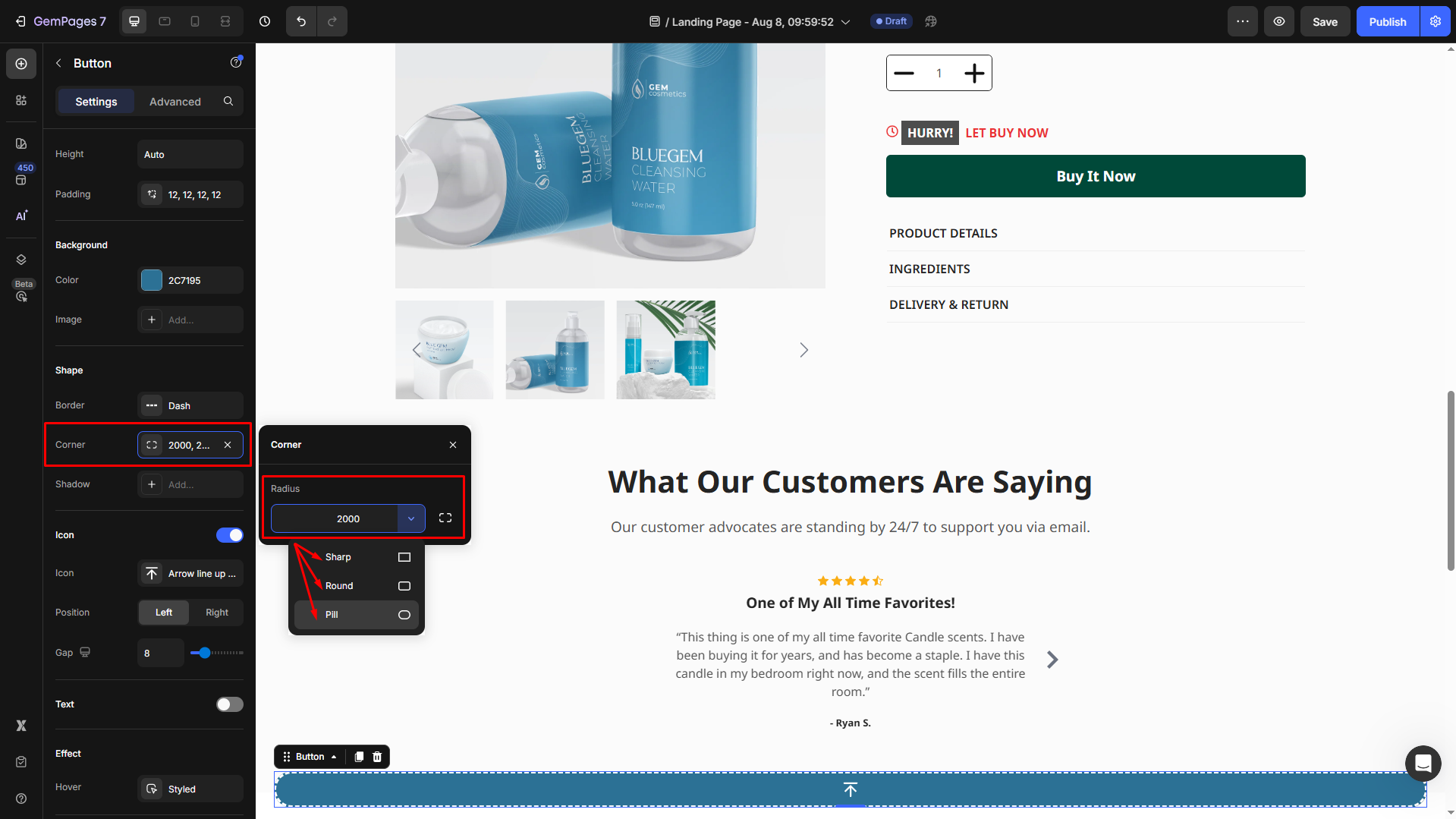Select the palm leaf product thumbnail

point(665,350)
